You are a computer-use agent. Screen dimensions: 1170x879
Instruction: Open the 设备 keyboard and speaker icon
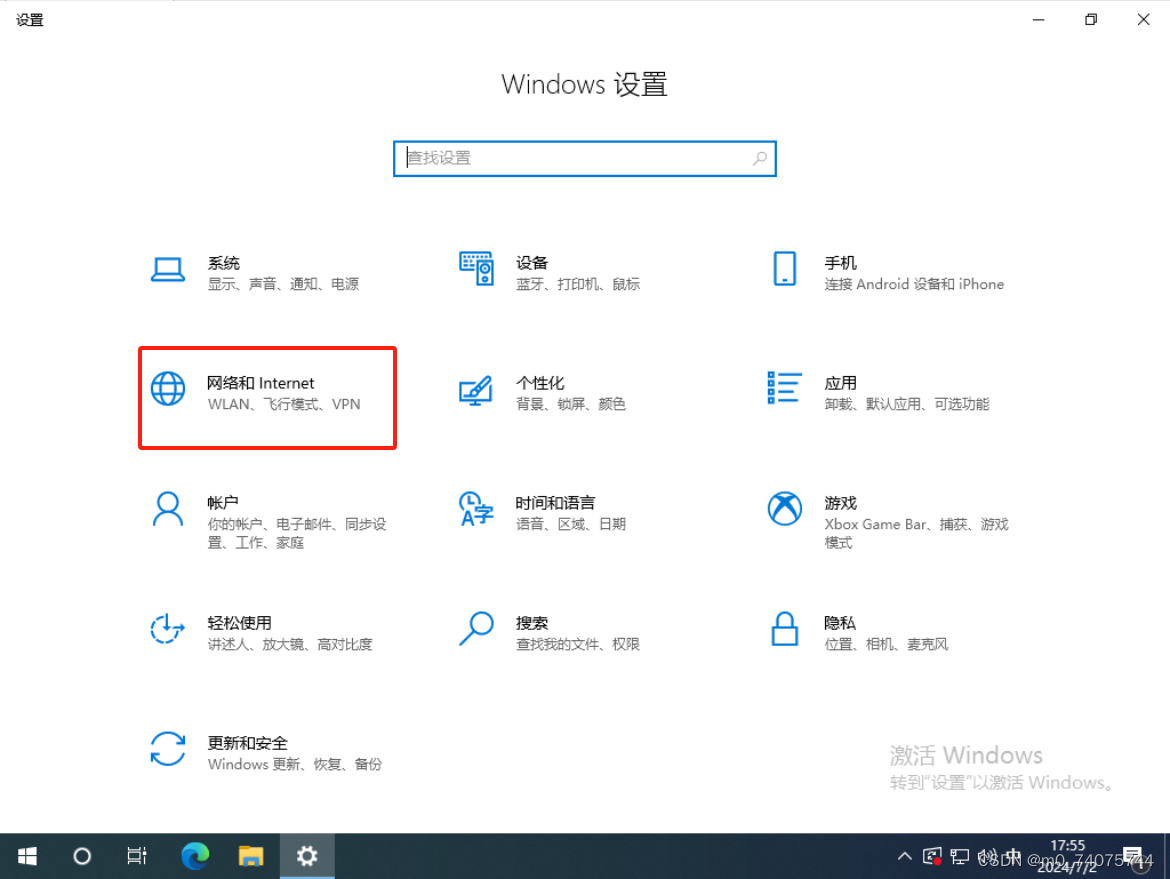point(476,269)
